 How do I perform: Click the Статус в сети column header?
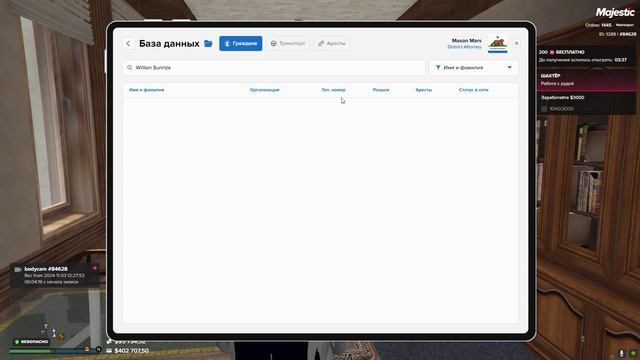click(473, 90)
